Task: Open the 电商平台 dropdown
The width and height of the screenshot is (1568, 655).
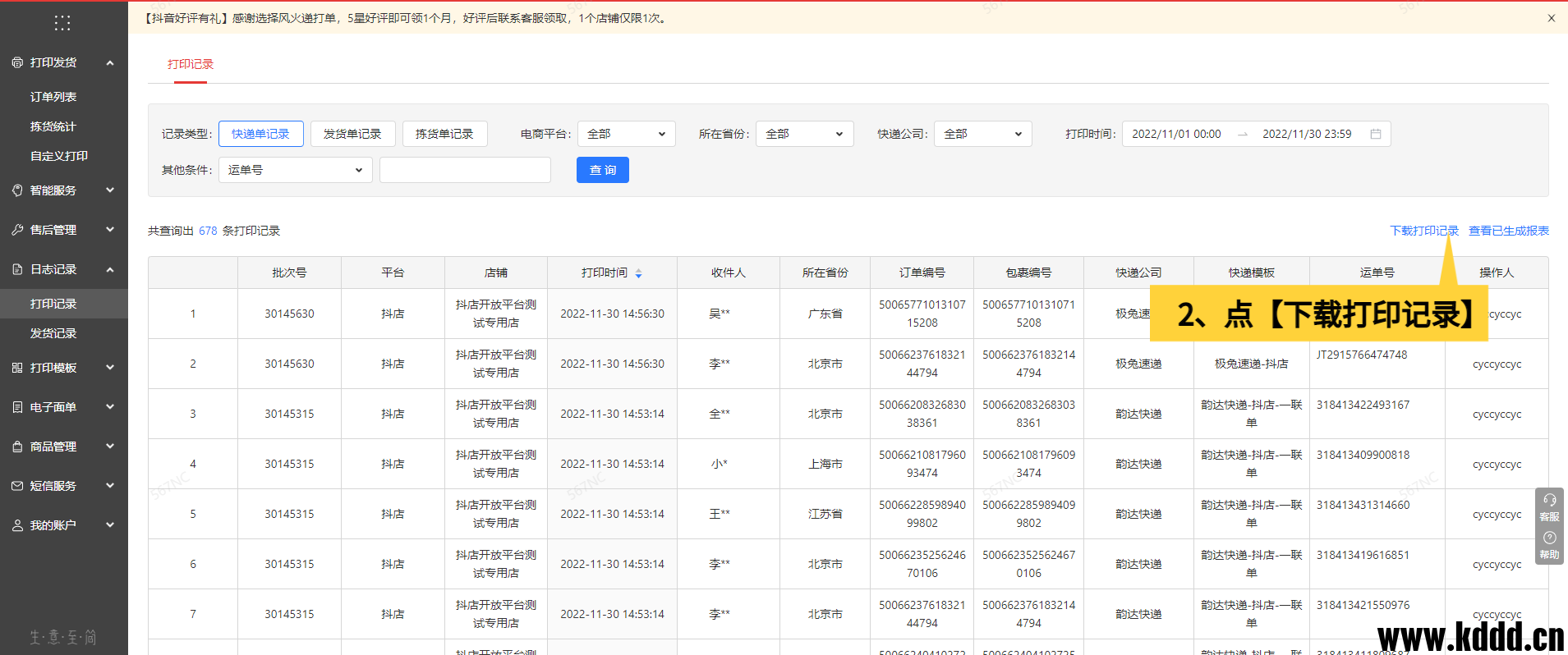Action: point(627,134)
